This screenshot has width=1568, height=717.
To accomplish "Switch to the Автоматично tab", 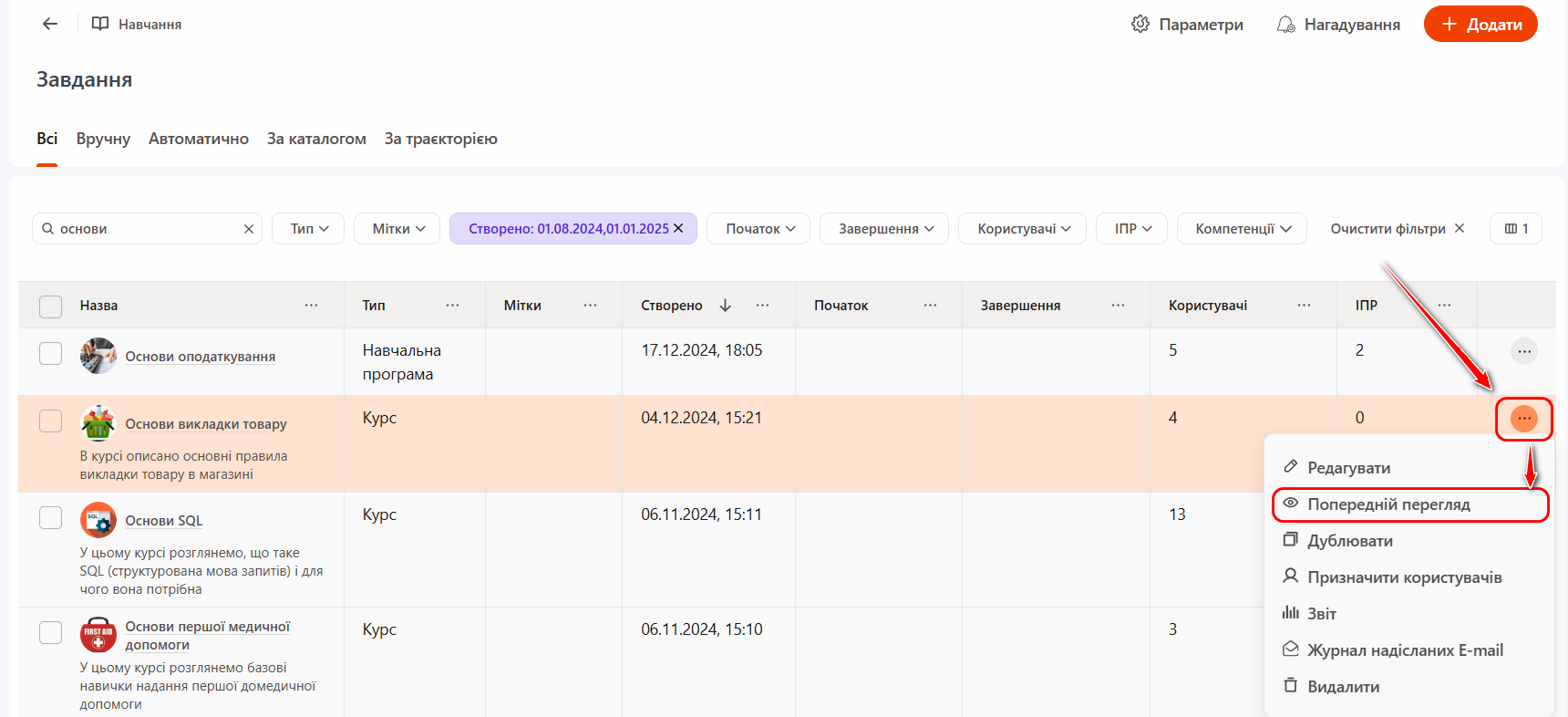I will pos(198,139).
